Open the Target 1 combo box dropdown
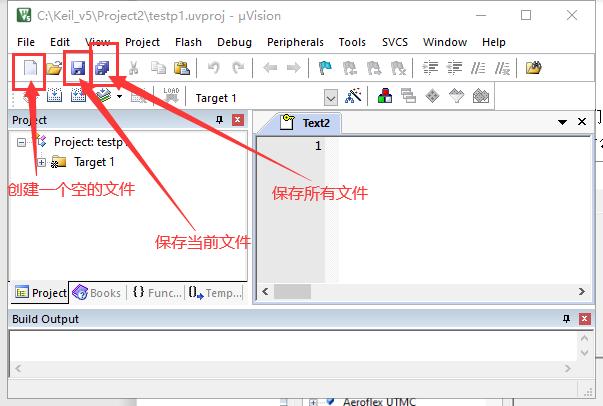Screen dimensions: 603x406 [x=331, y=98]
